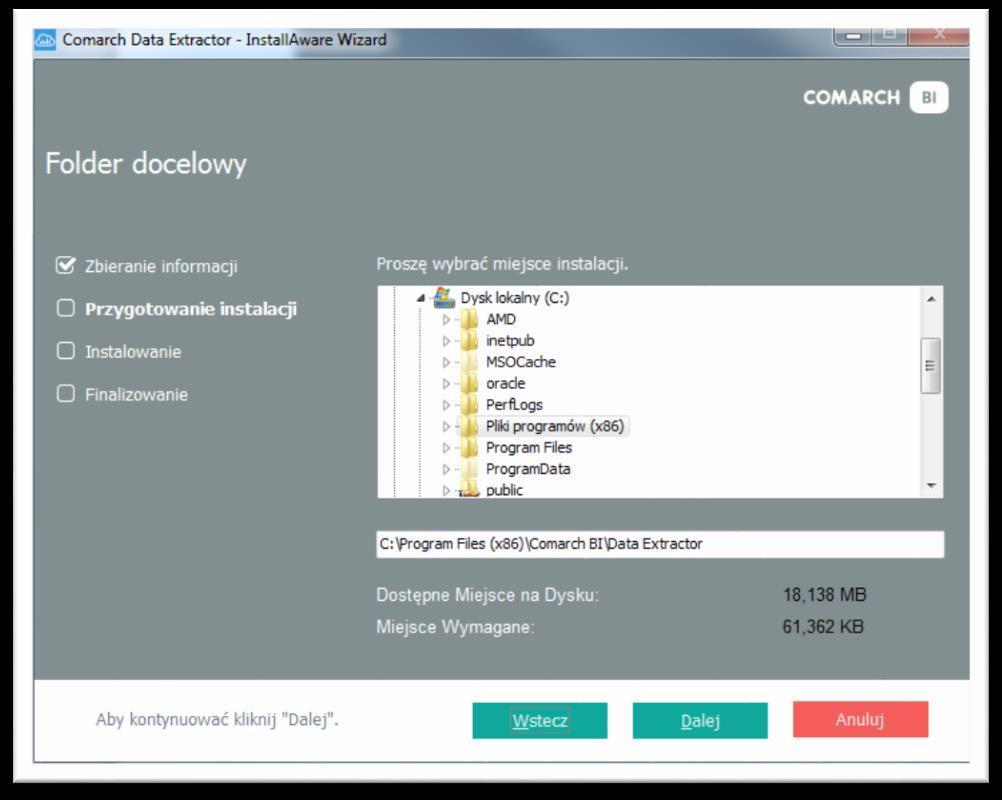Click the Folder docelowy heading
The height and width of the screenshot is (800, 1002).
tap(146, 164)
